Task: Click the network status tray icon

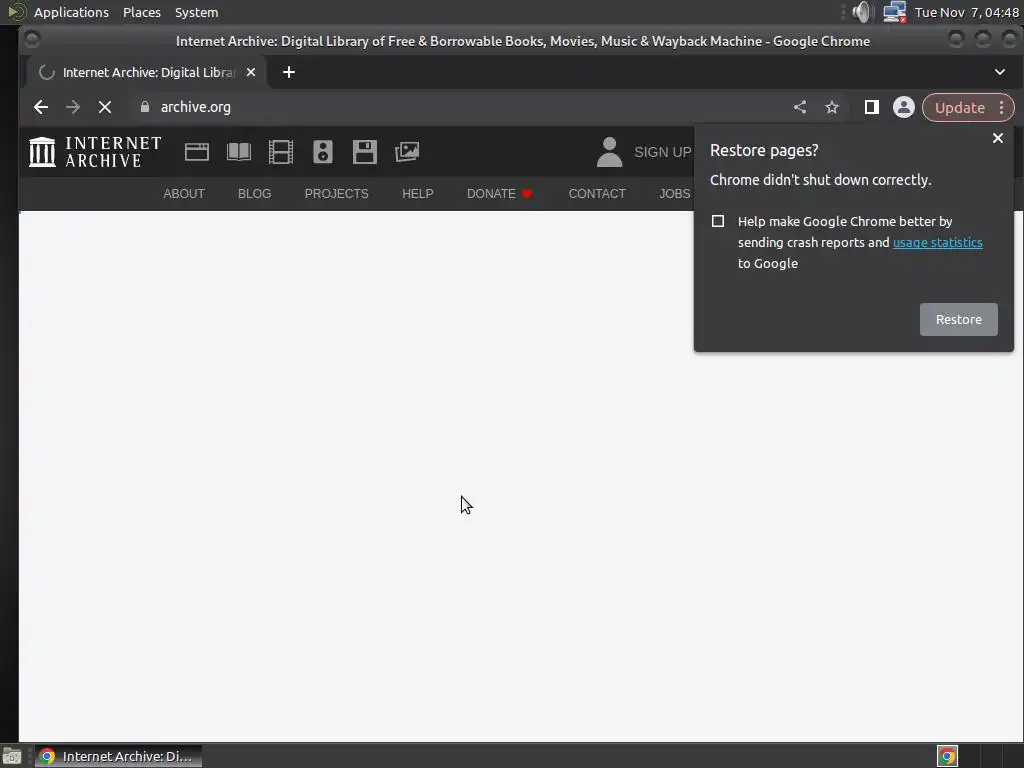Action: pyautogui.click(x=894, y=12)
